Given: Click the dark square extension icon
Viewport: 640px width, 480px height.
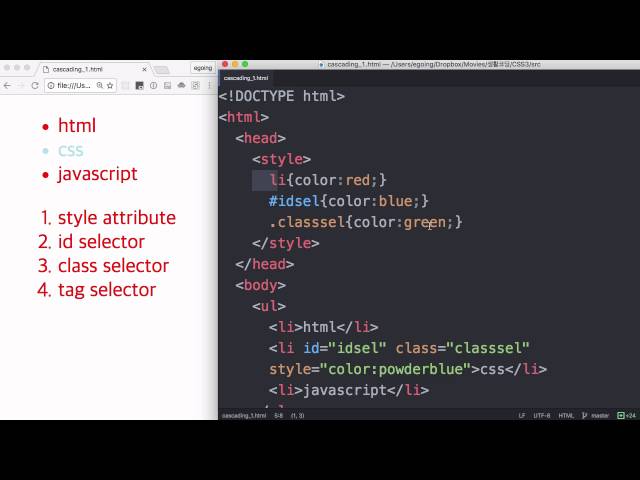Looking at the screenshot, I should 140,85.
